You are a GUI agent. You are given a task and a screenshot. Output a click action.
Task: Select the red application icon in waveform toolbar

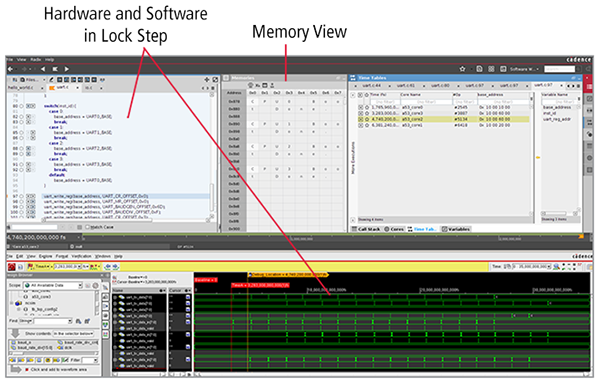pyautogui.click(x=11, y=267)
